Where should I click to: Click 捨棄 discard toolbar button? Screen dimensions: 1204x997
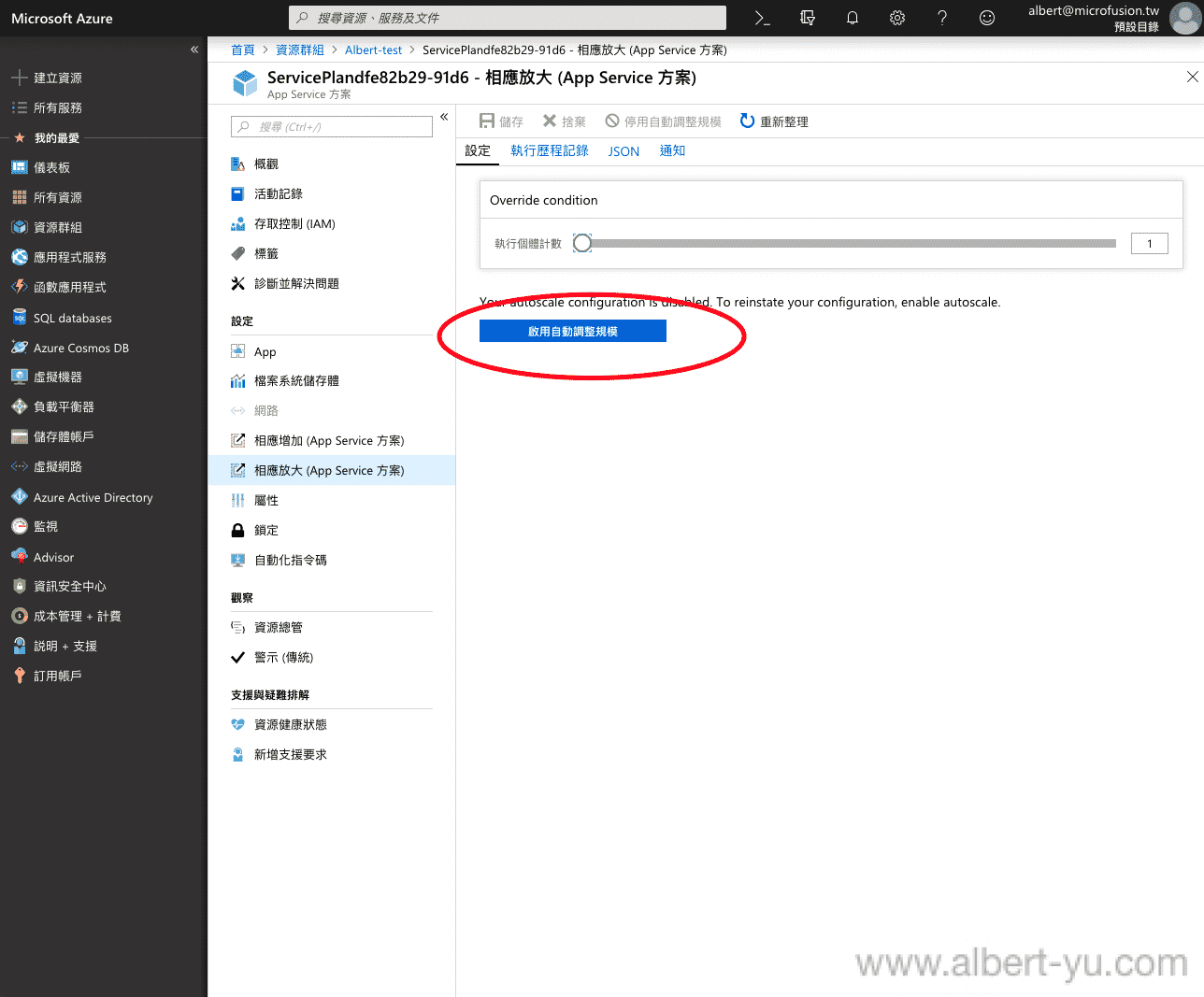click(x=564, y=121)
